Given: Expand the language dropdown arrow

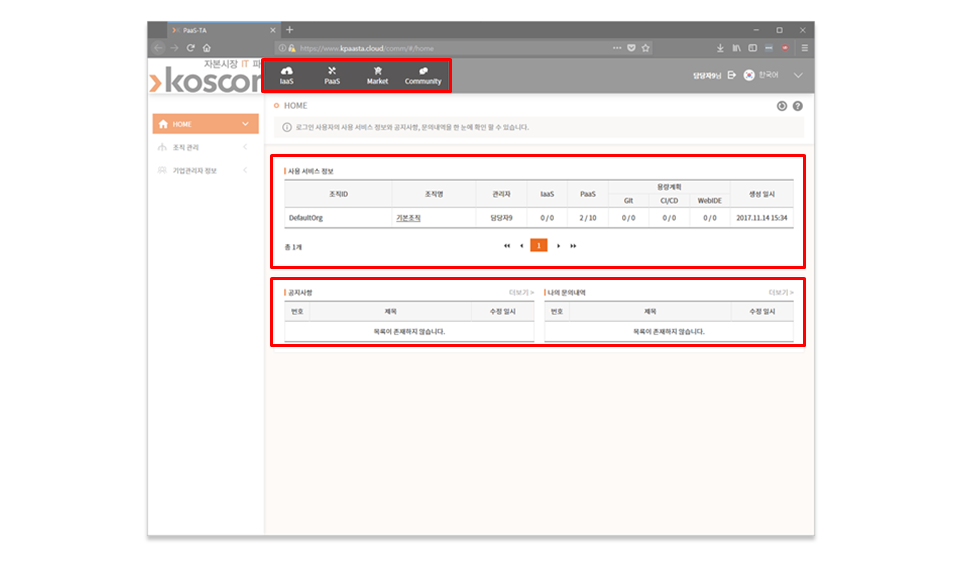Looking at the screenshot, I should point(798,75).
